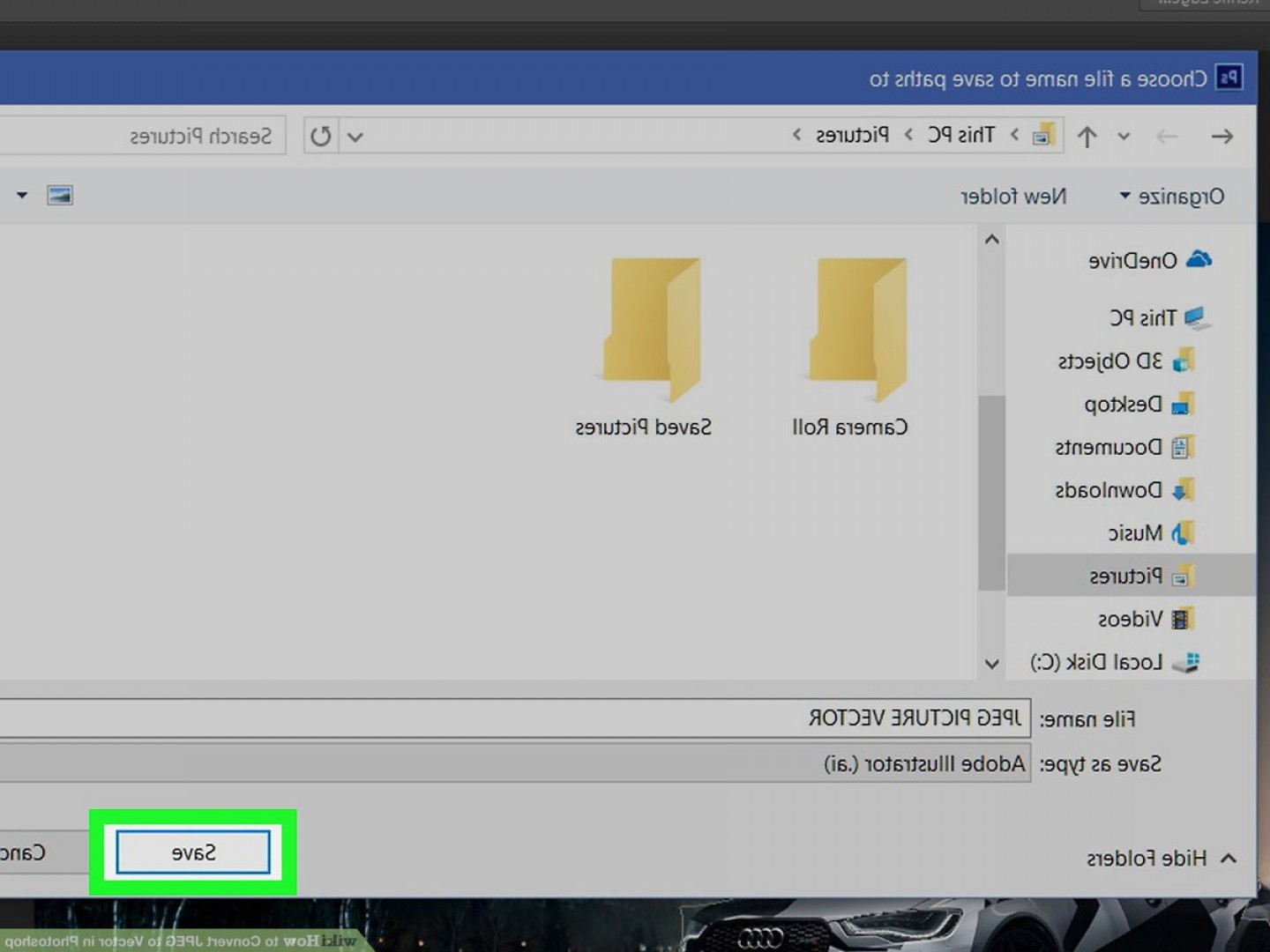Select OneDrive in the navigation pane

pyautogui.click(x=1150, y=260)
